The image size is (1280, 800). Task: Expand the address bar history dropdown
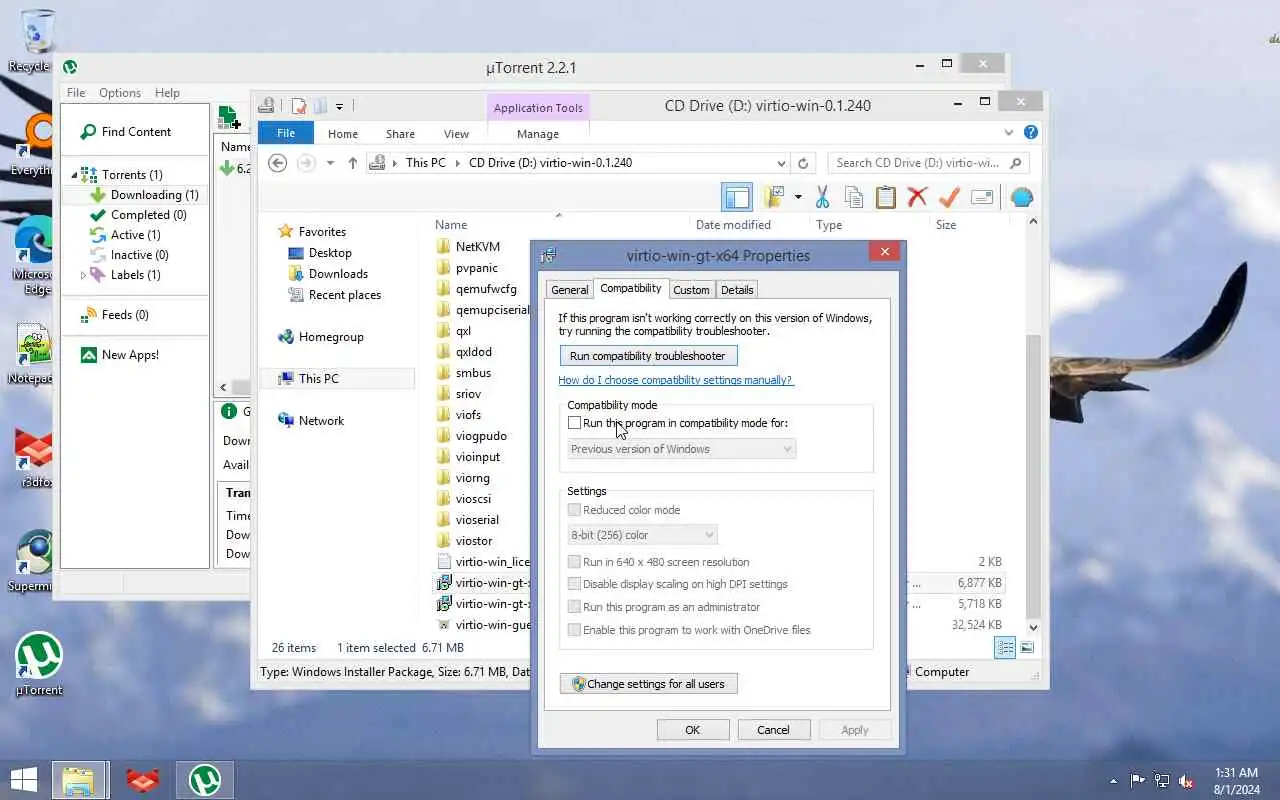(781, 163)
